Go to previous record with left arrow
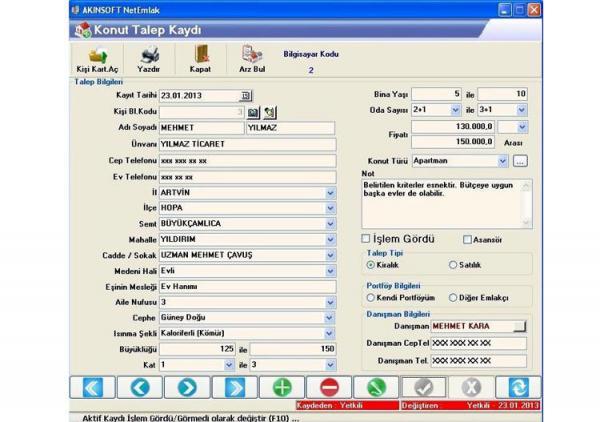Screen dimensions: 600x422 pyautogui.click(x=140, y=387)
